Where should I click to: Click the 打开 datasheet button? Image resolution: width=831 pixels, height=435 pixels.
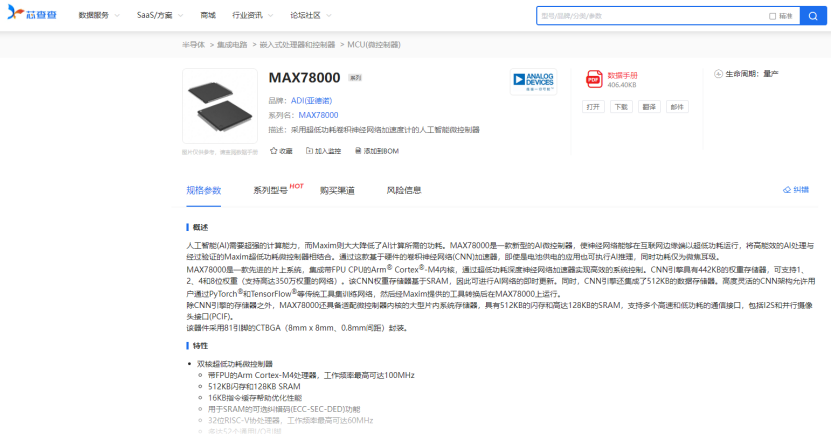(593, 107)
